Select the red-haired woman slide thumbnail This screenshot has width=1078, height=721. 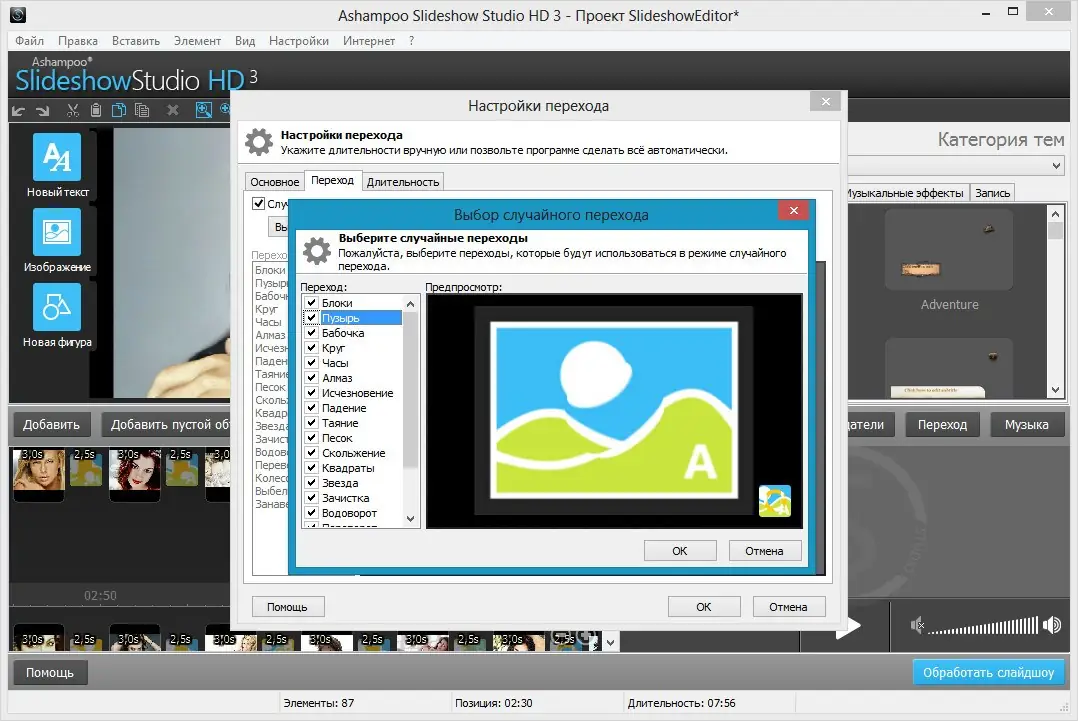click(x=134, y=469)
